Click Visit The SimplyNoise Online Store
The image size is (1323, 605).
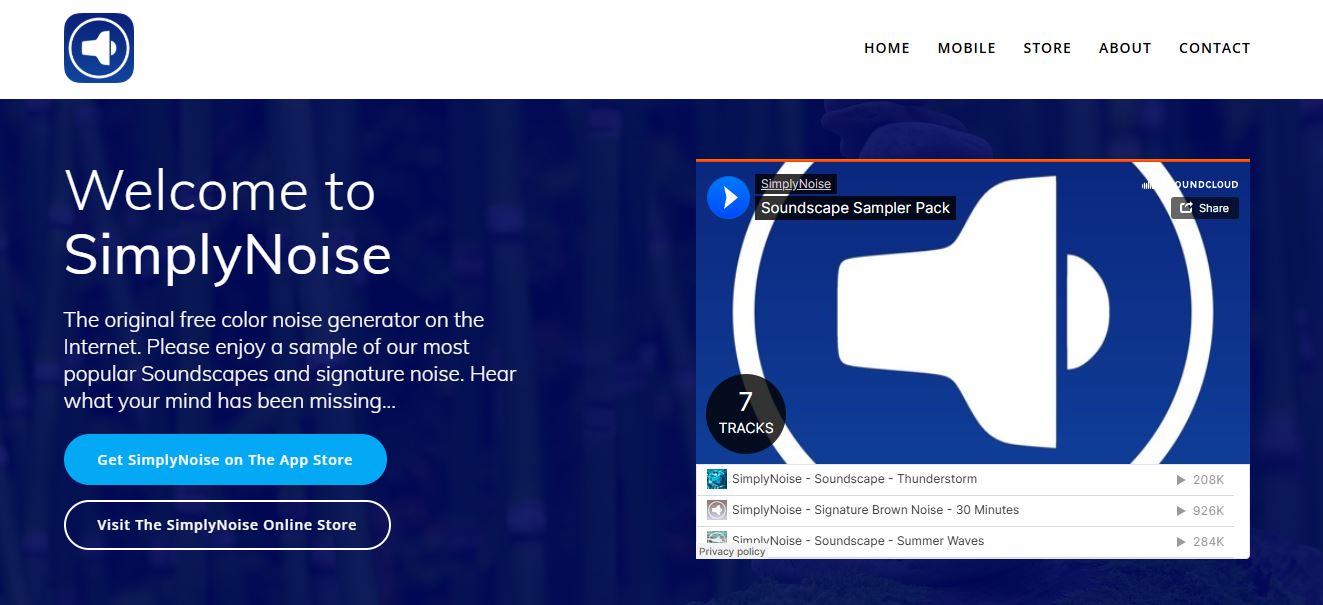point(227,525)
